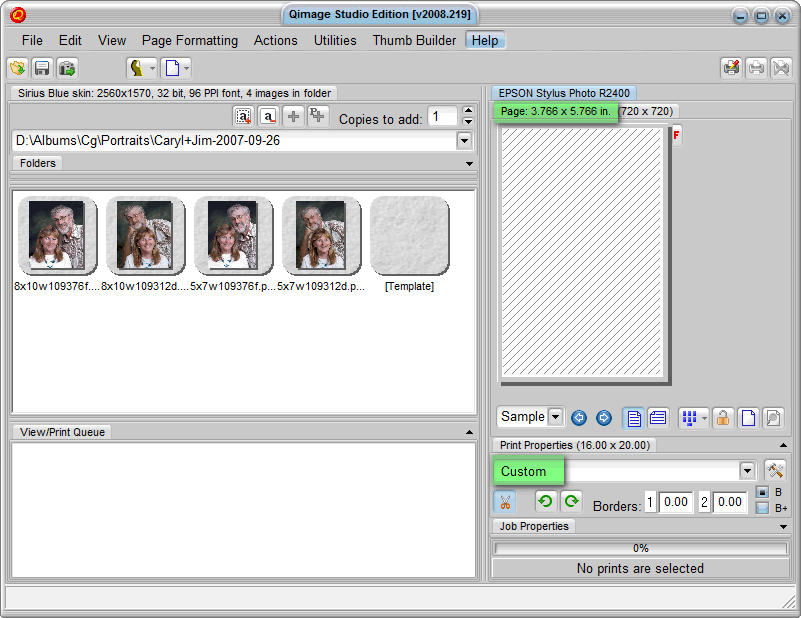Click the image filter head icon

136,68
